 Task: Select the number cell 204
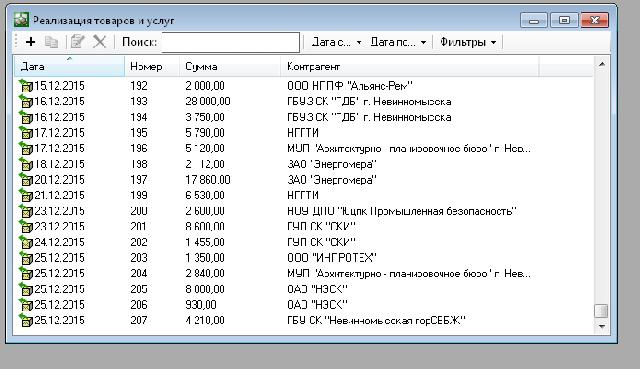point(139,273)
